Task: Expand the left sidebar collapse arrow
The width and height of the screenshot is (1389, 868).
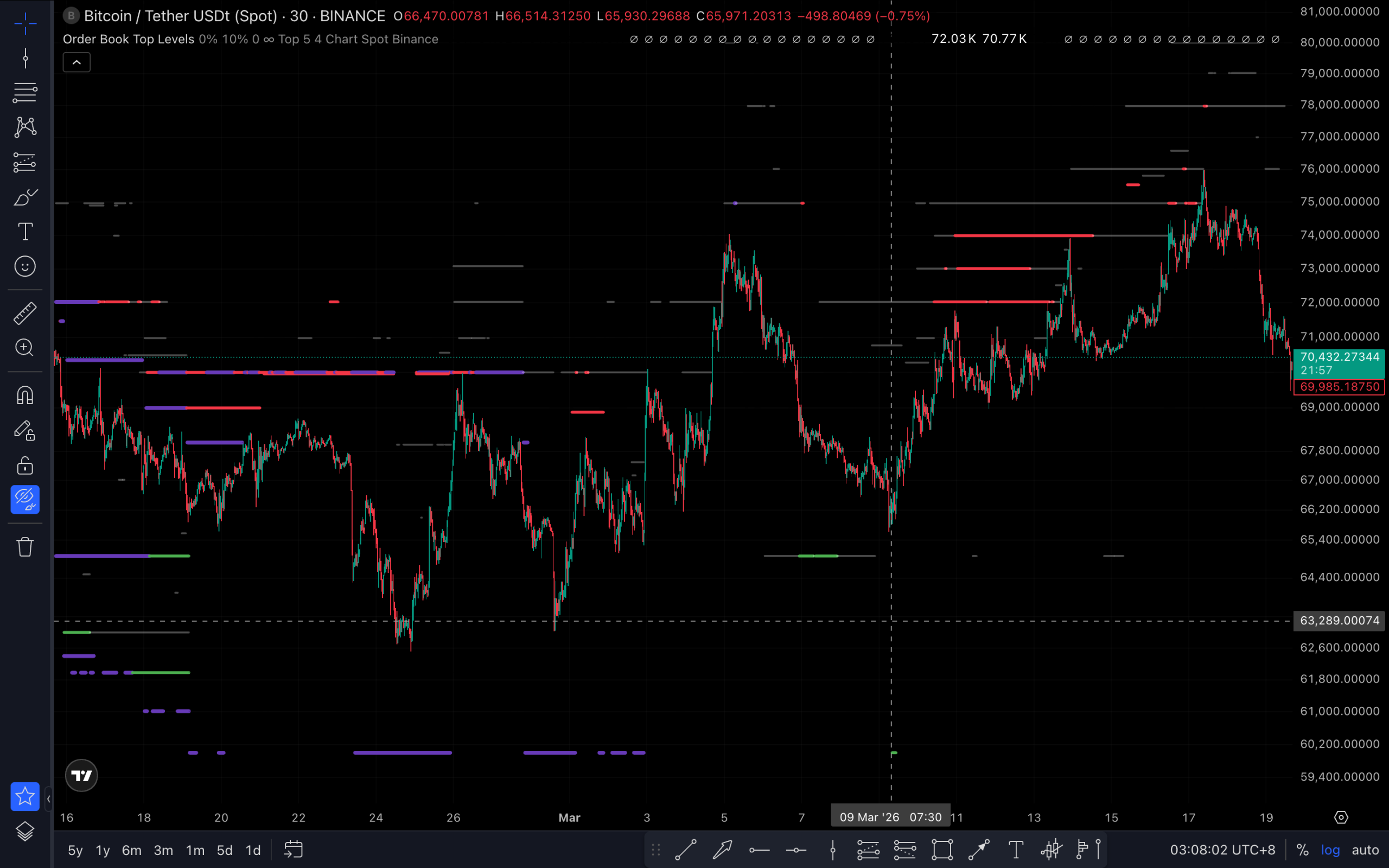Action: (x=48, y=799)
